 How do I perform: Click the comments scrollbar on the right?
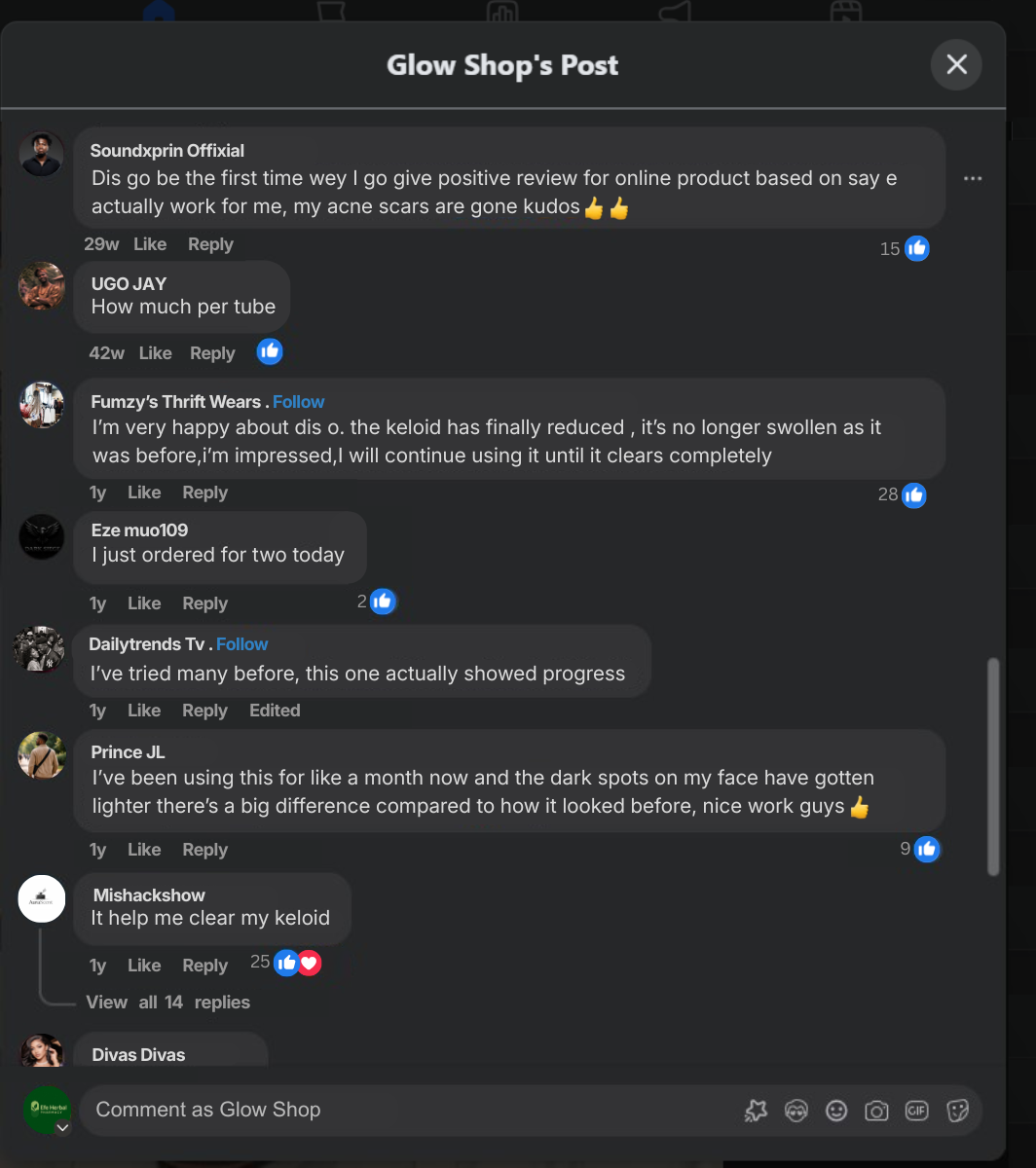[994, 764]
